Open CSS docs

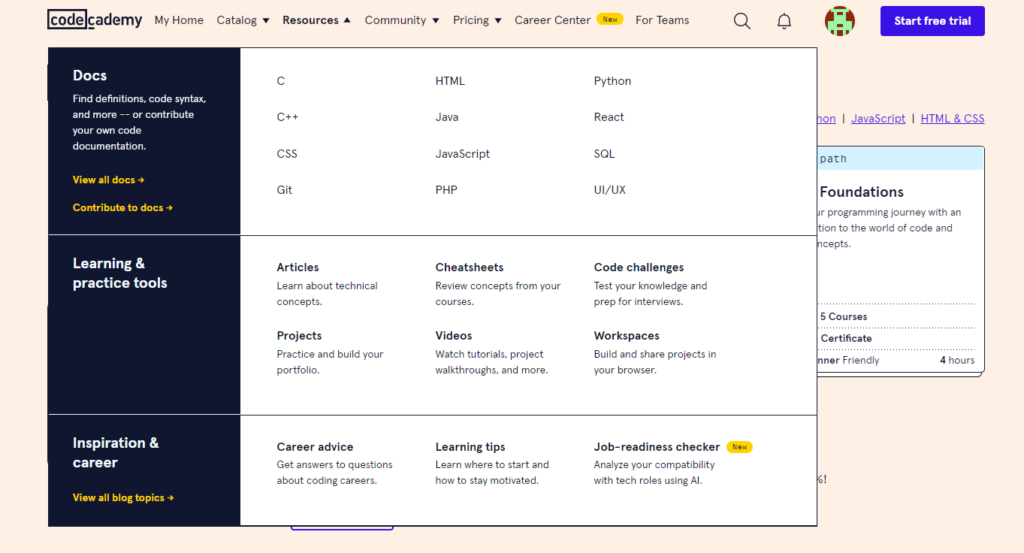(287, 154)
